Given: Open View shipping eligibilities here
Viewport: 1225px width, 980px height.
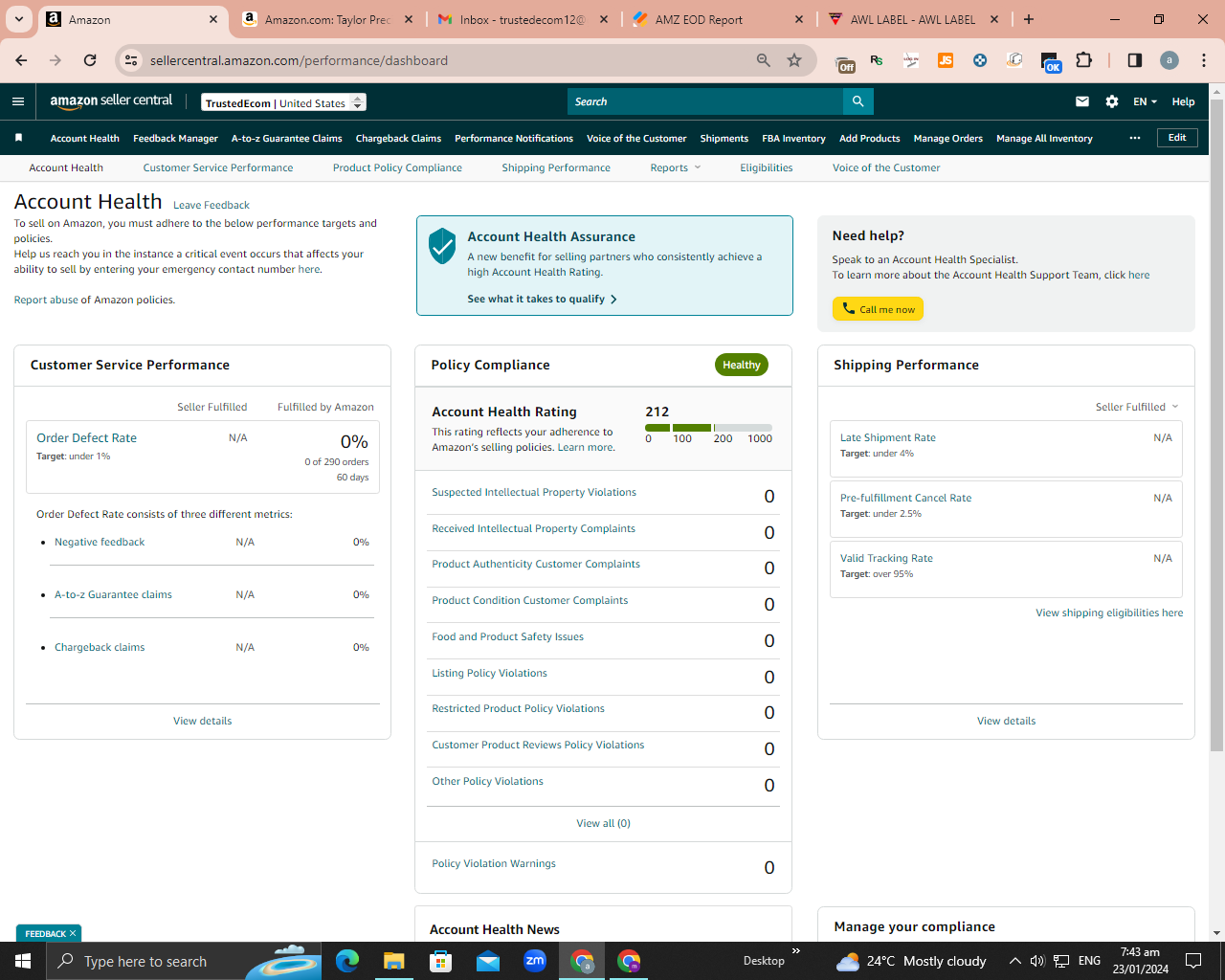Looking at the screenshot, I should pos(1109,612).
